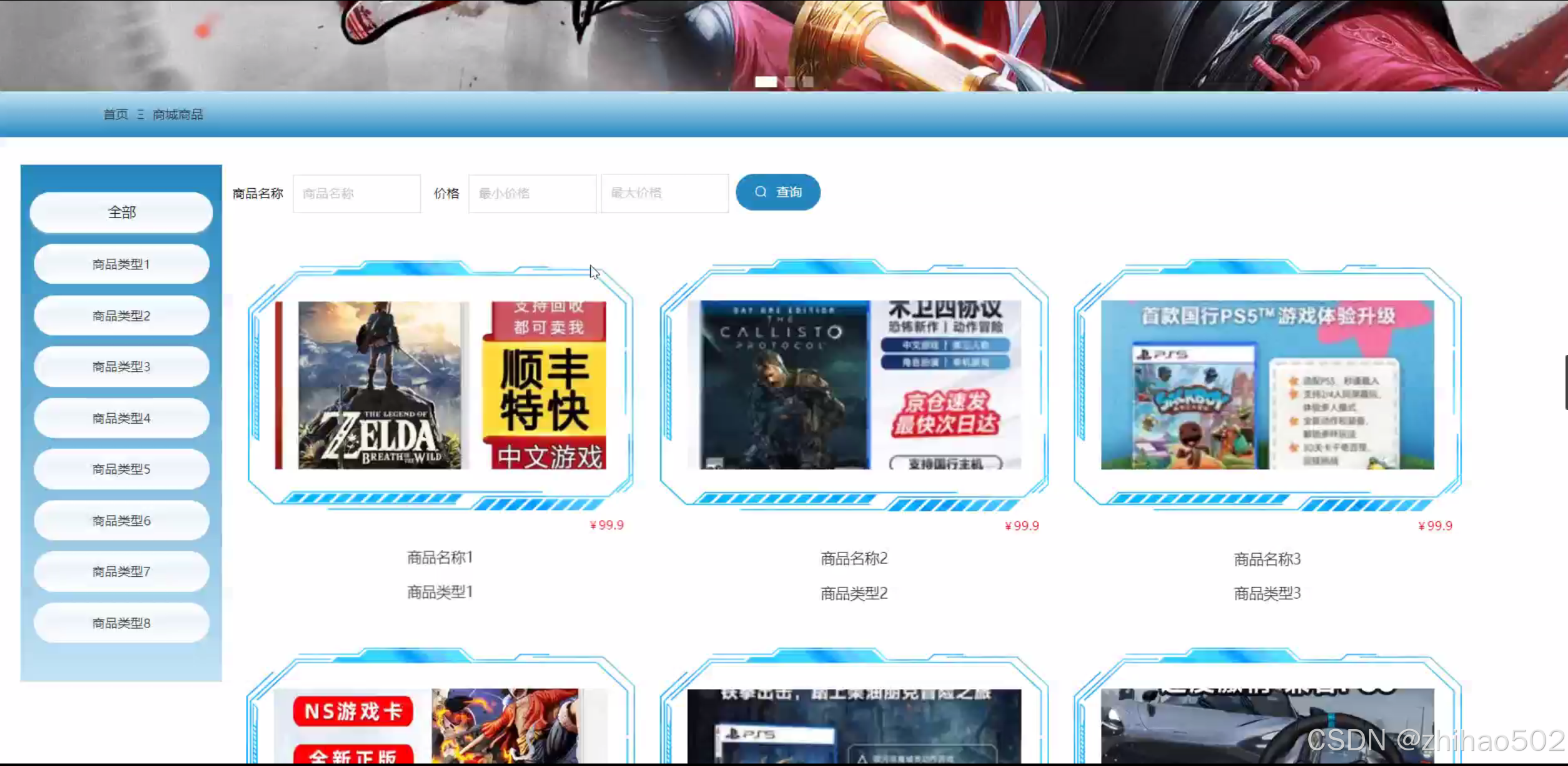The image size is (1568, 766).
Task: Click the page vertical scrollbar thumb
Action: point(1566,382)
